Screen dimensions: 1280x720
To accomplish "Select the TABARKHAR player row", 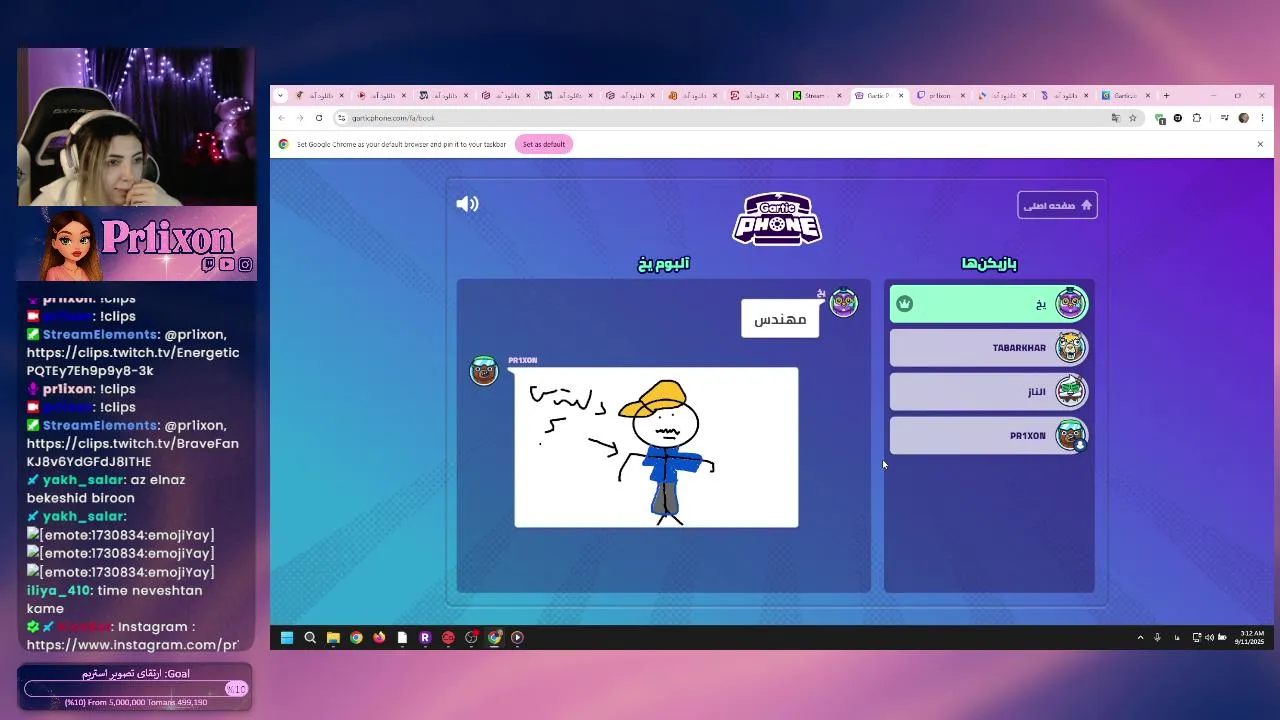I will click(989, 348).
